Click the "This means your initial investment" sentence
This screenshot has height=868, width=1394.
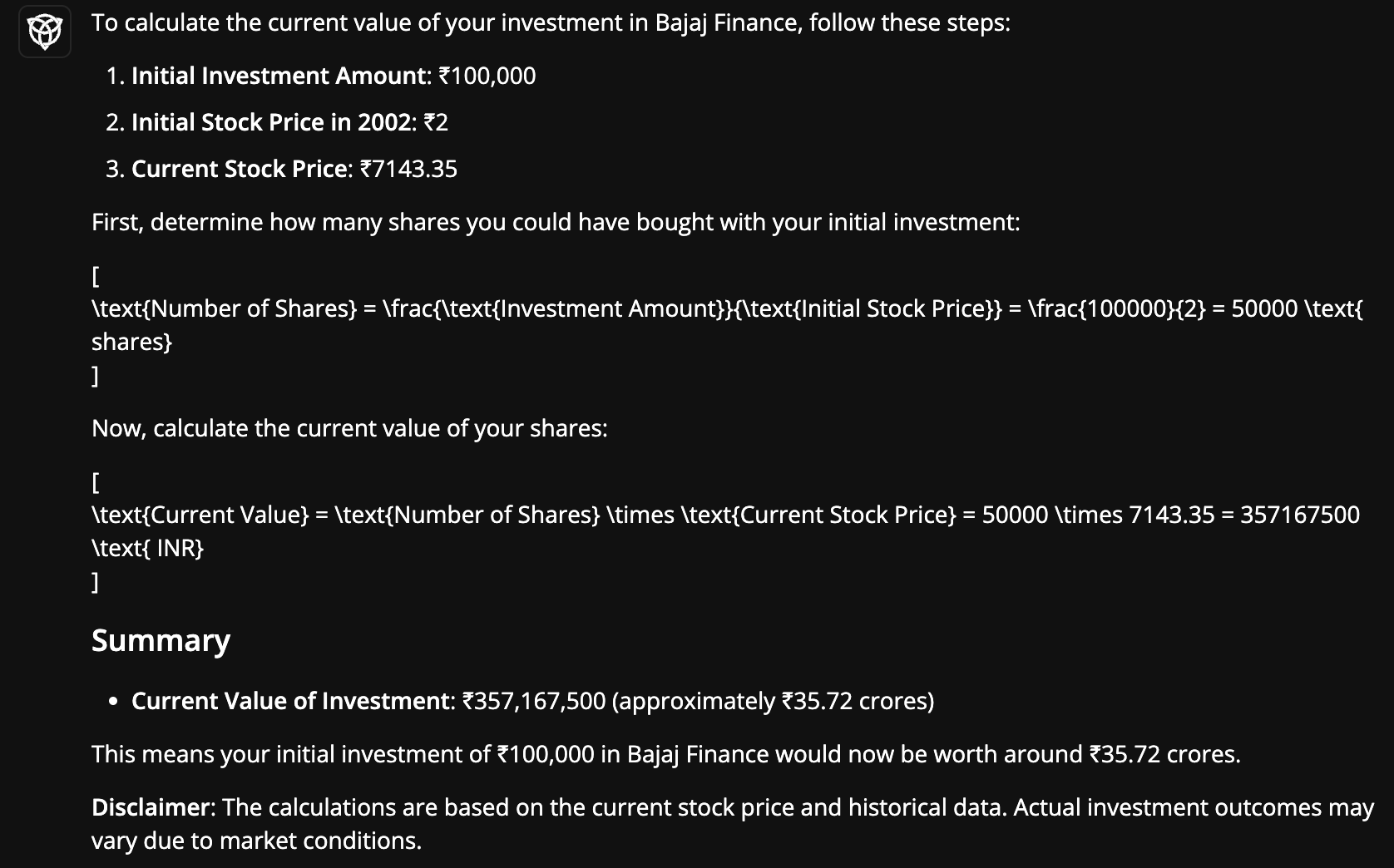point(665,754)
